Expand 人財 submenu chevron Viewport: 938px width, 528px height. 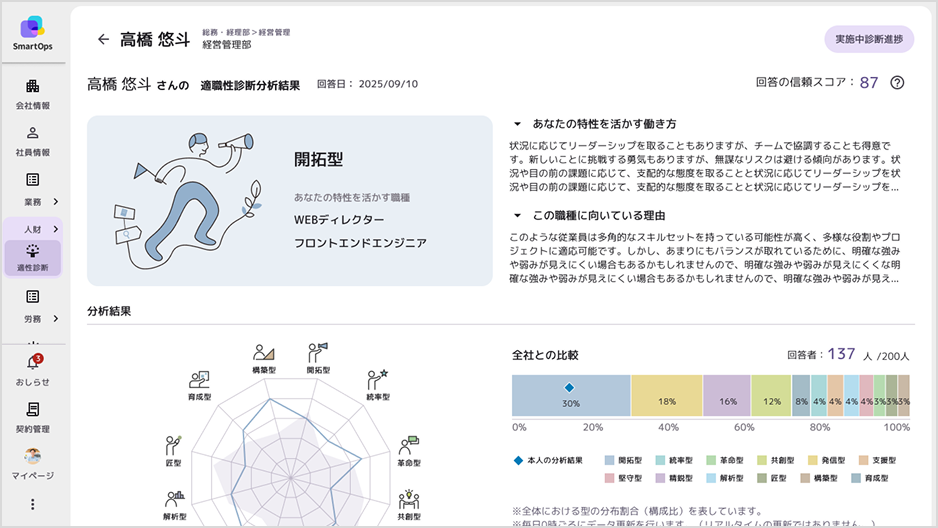pyautogui.click(x=56, y=229)
